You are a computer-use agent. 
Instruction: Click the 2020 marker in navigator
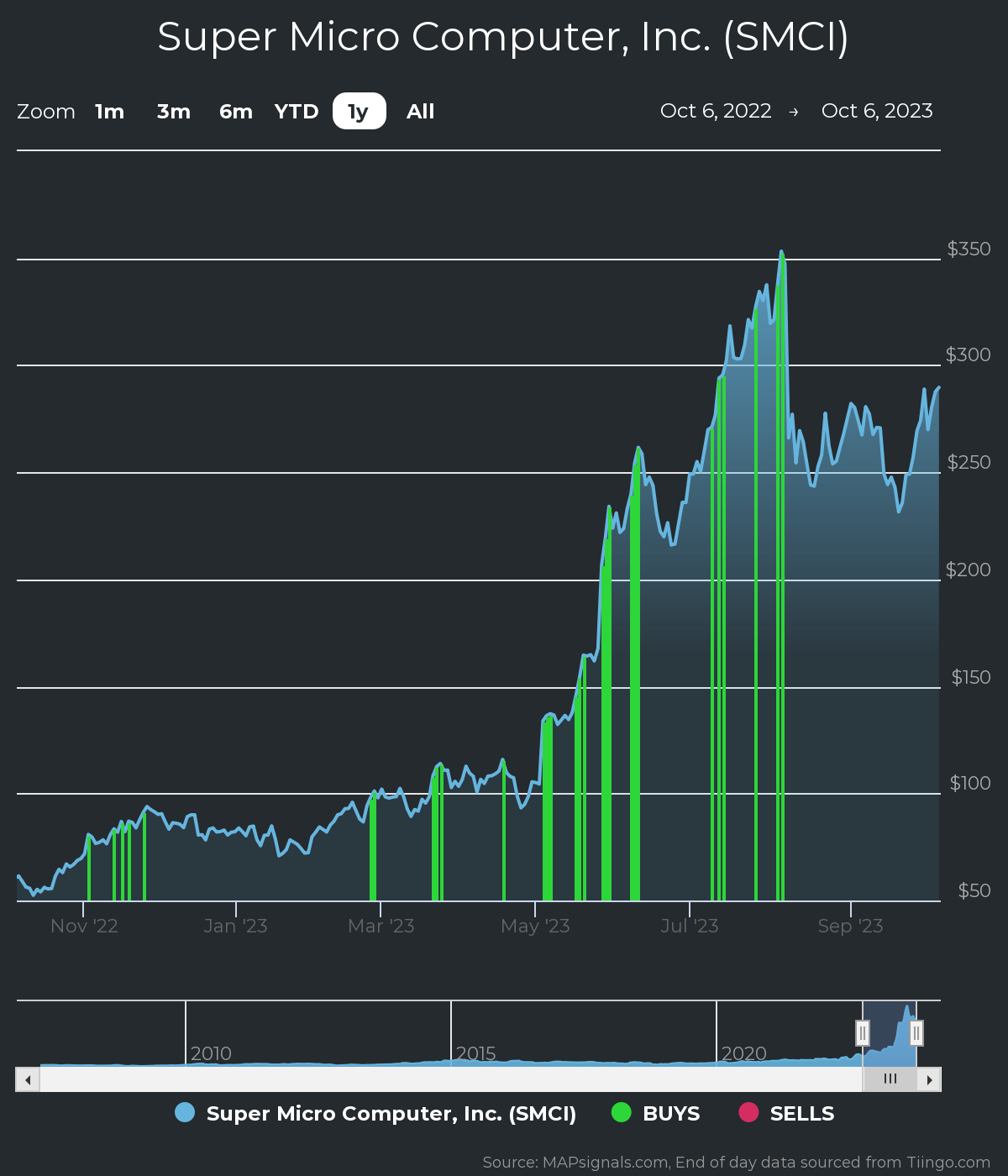click(x=744, y=1053)
